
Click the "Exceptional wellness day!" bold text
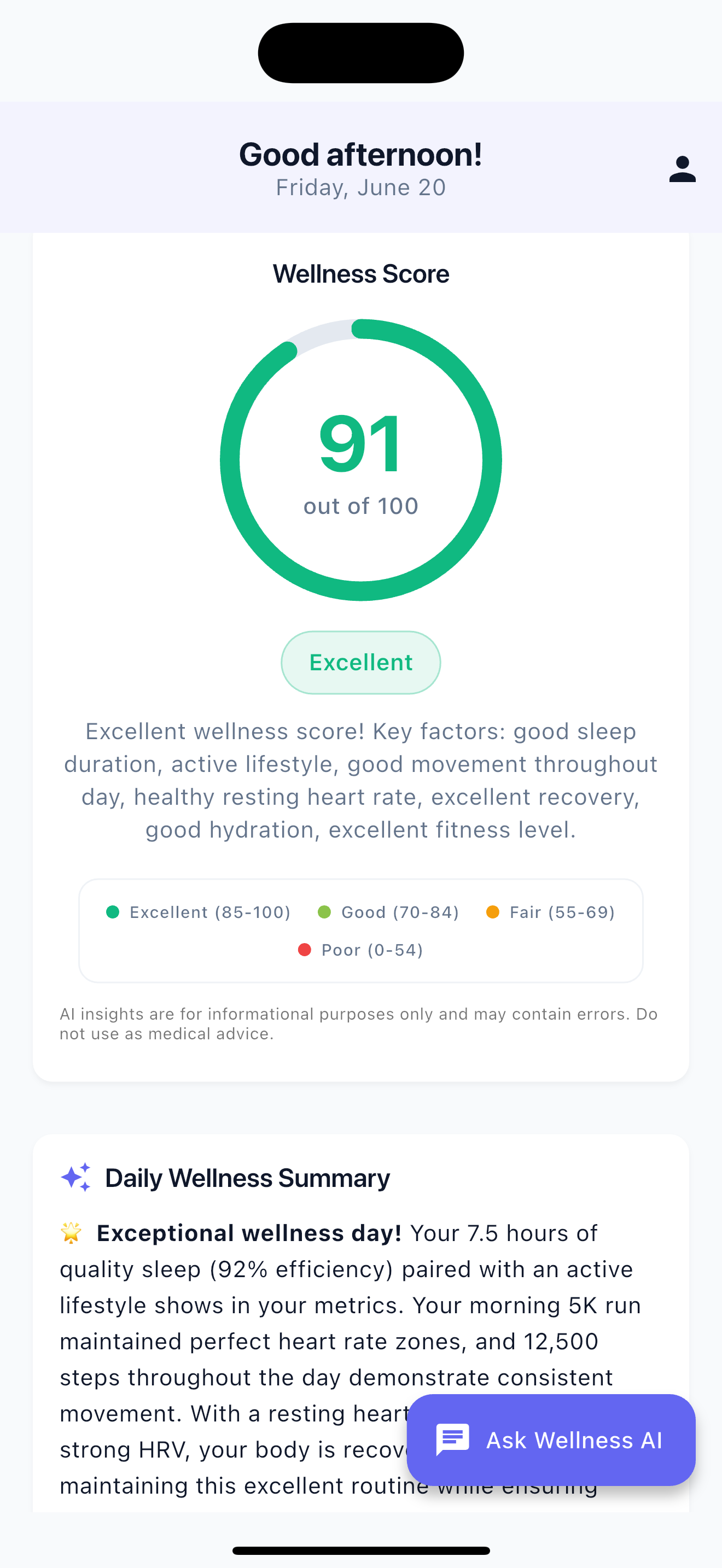click(249, 1233)
